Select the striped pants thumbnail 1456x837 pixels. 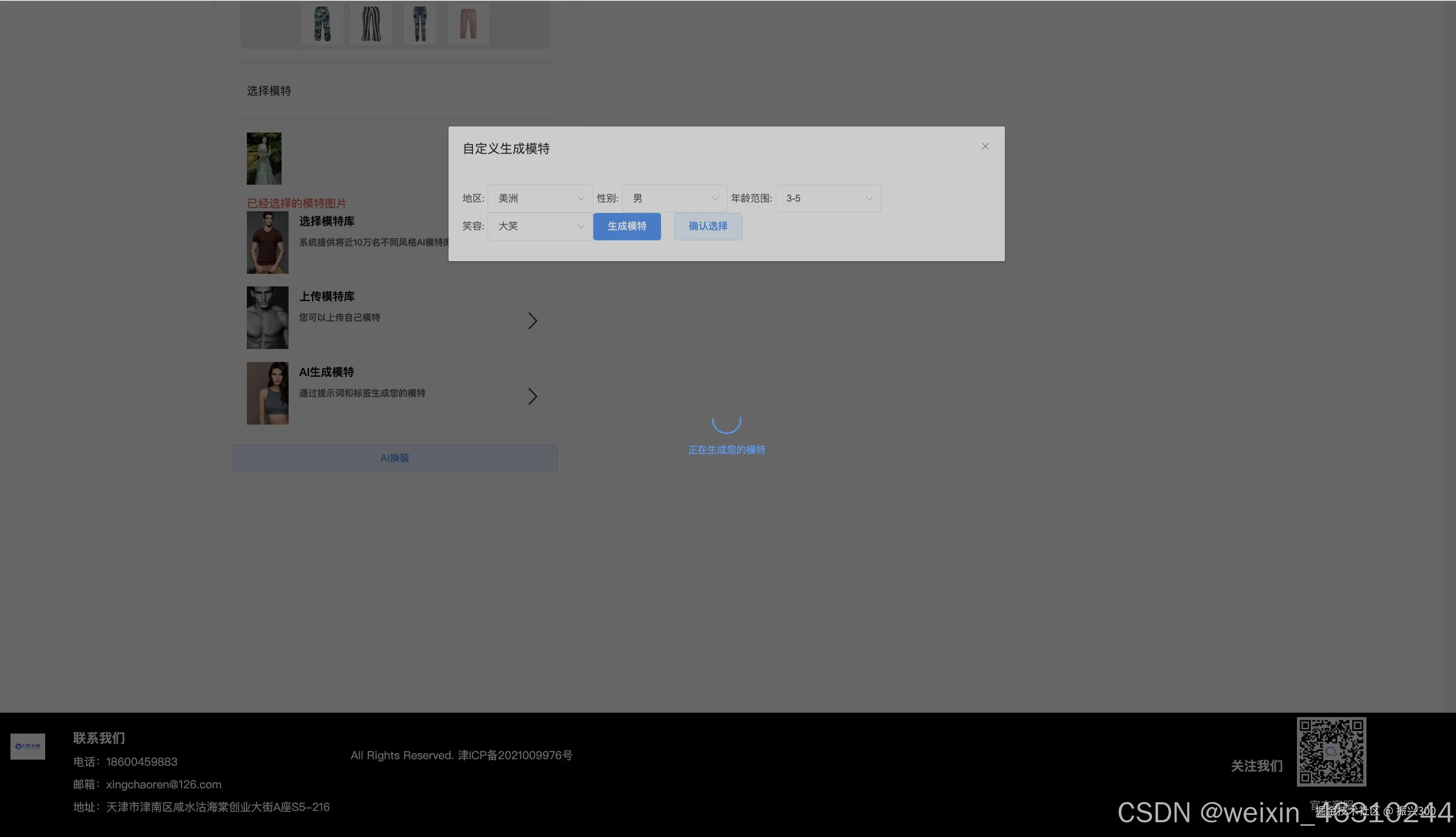(x=371, y=24)
